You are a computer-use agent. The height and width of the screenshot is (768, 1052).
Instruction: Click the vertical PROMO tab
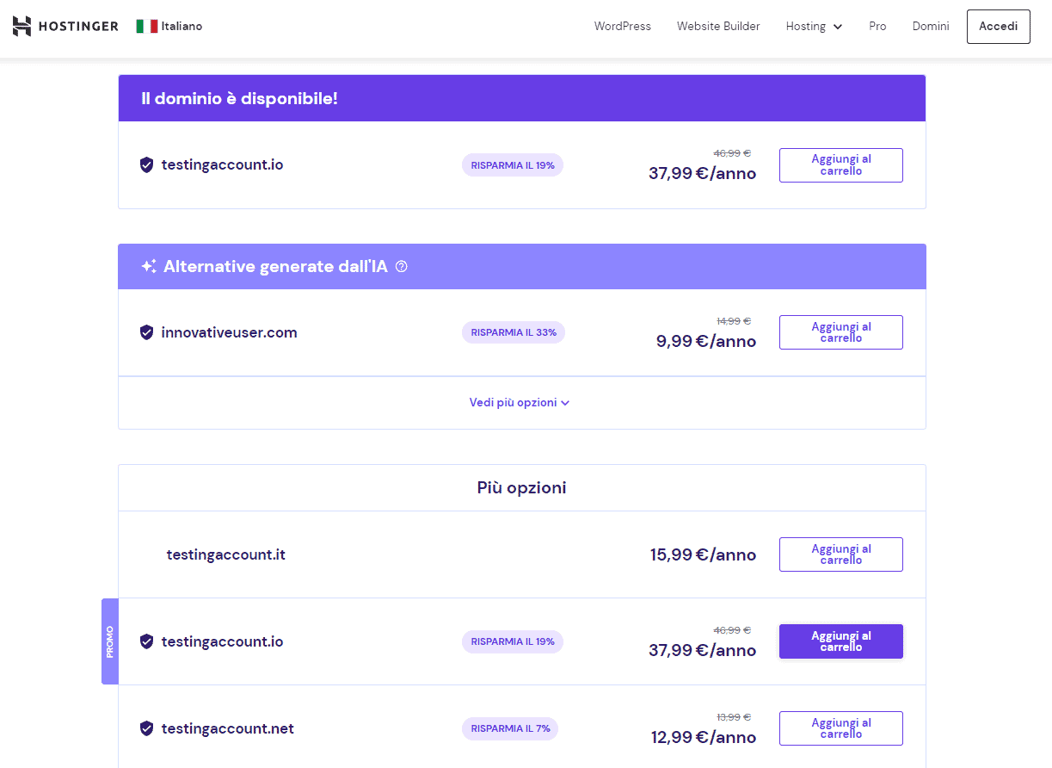click(110, 641)
